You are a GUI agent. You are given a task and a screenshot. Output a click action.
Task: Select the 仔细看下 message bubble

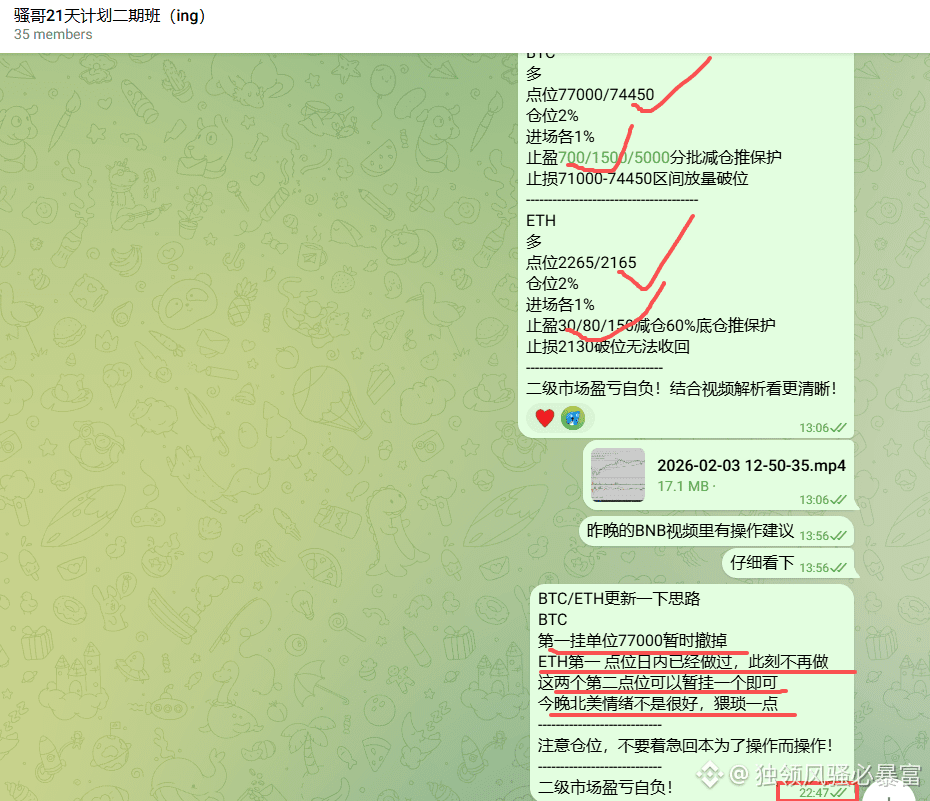tap(762, 563)
